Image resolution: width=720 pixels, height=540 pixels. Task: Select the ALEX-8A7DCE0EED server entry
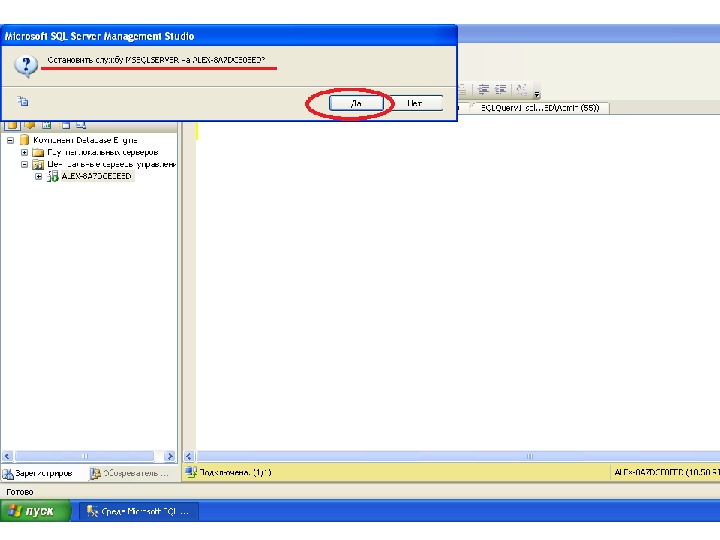click(x=96, y=176)
